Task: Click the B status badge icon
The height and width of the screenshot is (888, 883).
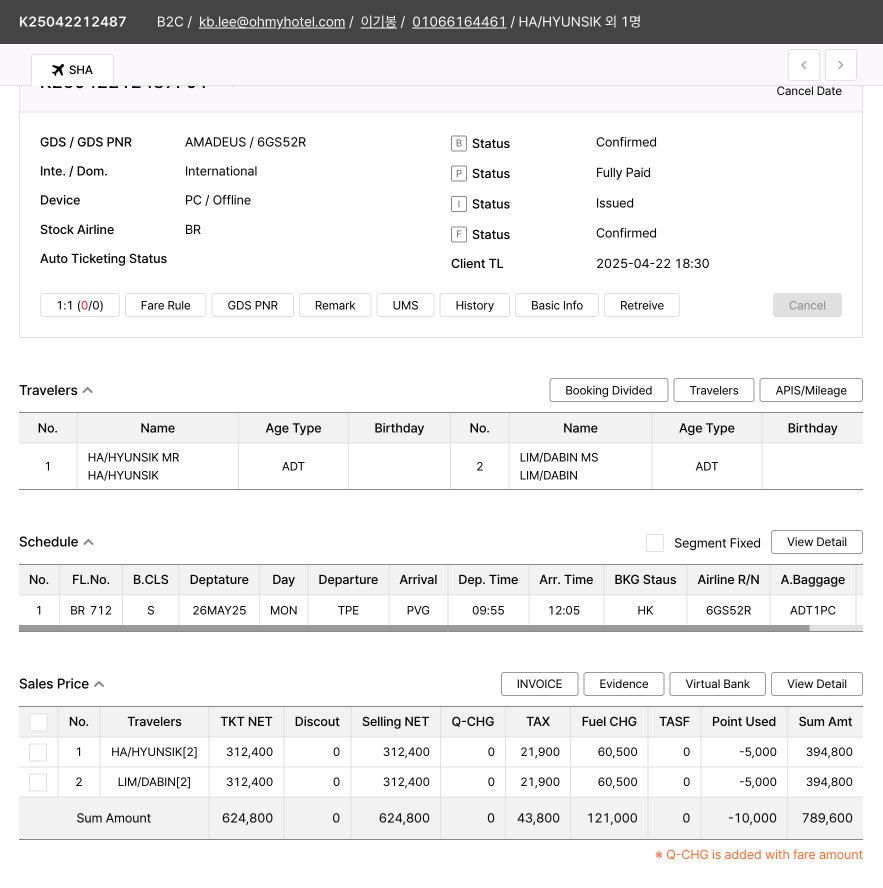Action: 459,144
